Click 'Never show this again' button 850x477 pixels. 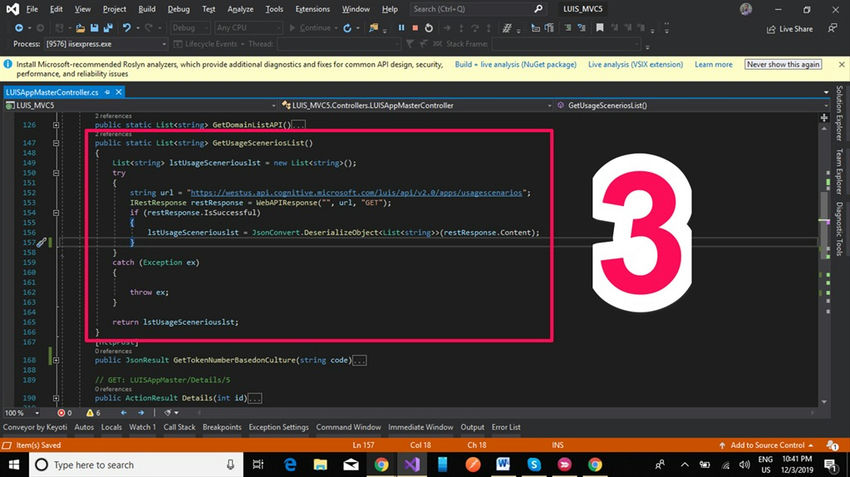click(x=783, y=64)
